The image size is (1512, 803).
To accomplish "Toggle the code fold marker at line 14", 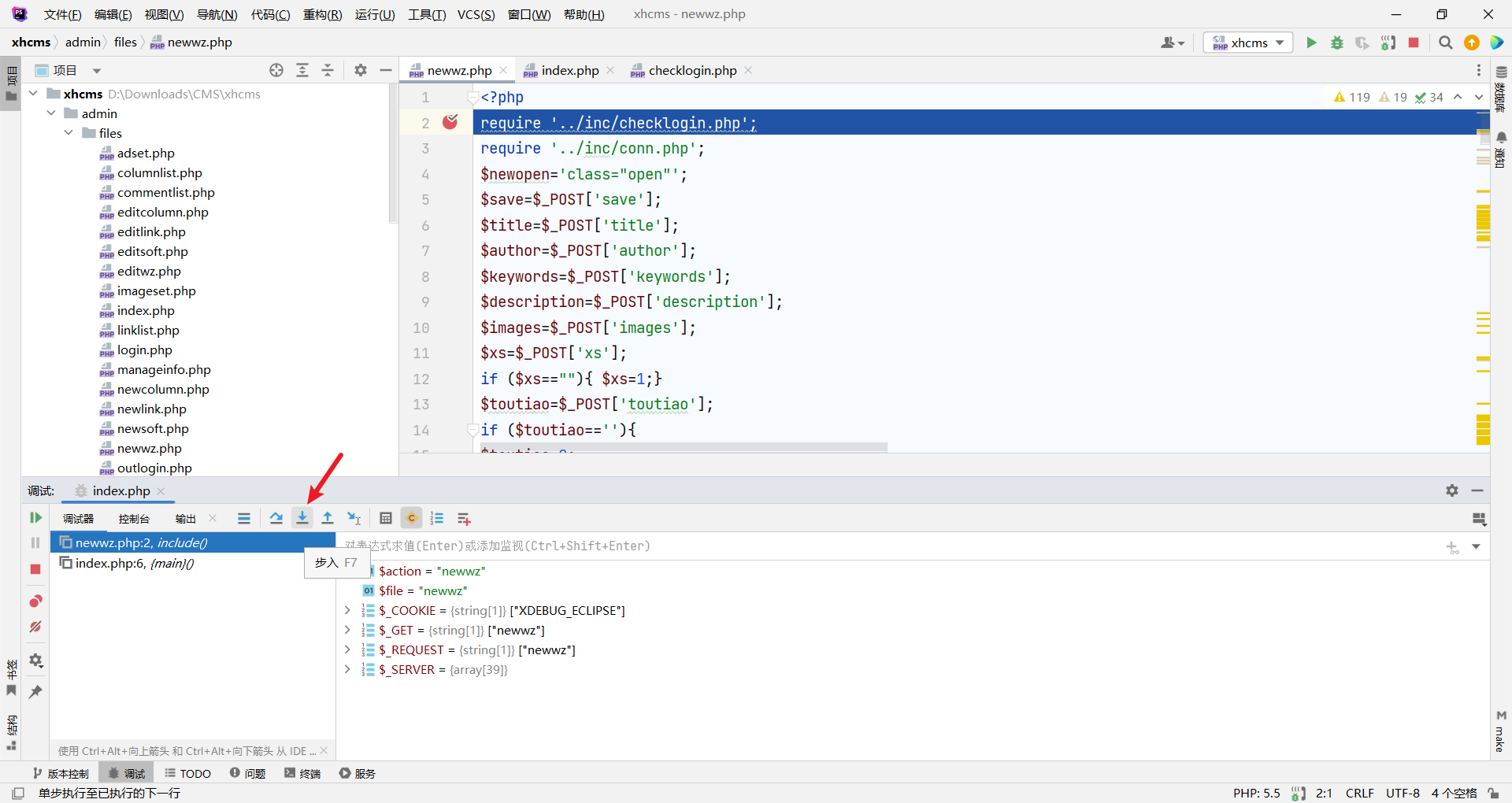I will (x=472, y=430).
